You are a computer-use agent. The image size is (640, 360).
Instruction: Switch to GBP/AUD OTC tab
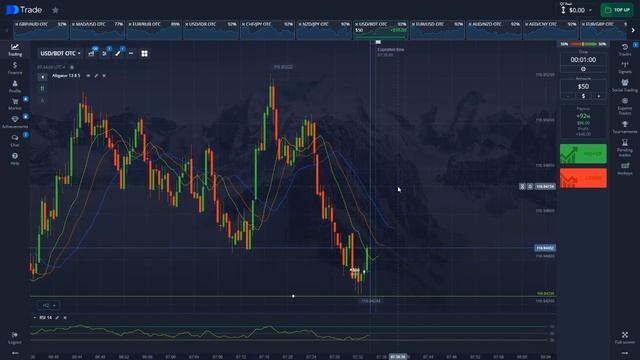click(x=41, y=30)
